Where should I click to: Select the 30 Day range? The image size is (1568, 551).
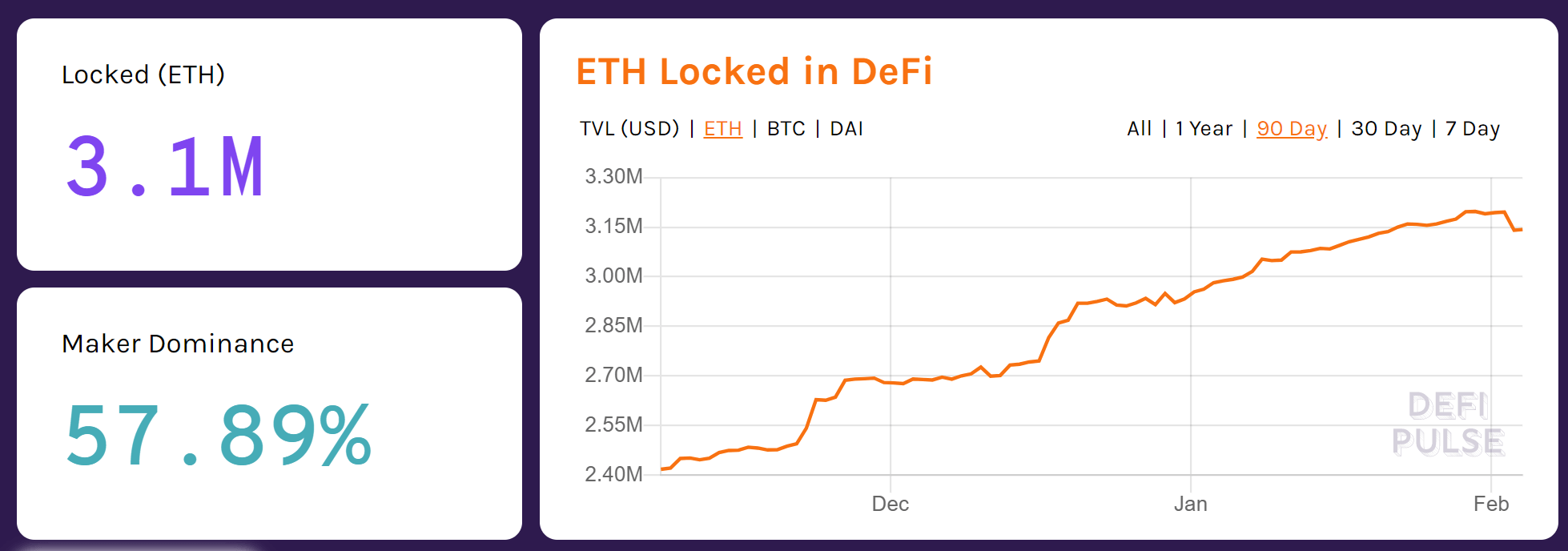coord(1386,128)
